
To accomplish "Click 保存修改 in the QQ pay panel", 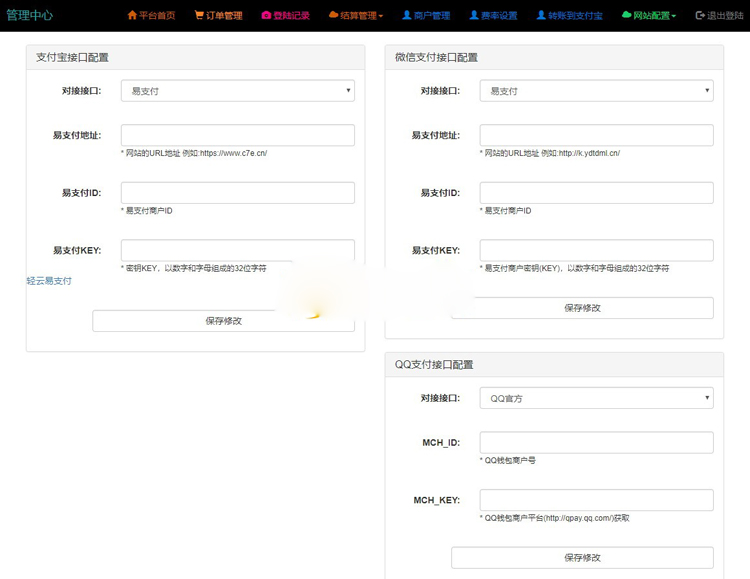I will pos(582,557).
